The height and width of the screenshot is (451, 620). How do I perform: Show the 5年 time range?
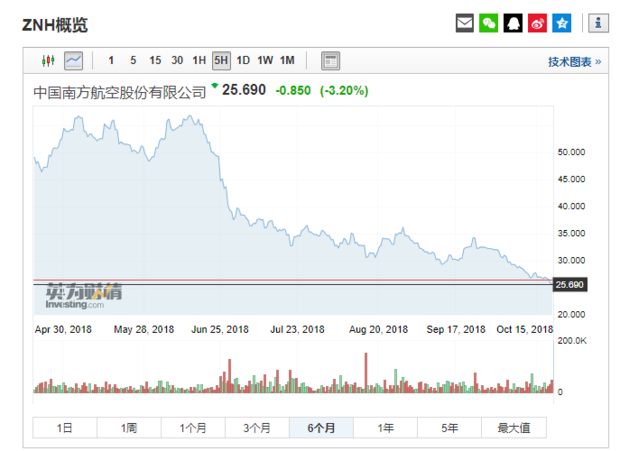[450, 428]
